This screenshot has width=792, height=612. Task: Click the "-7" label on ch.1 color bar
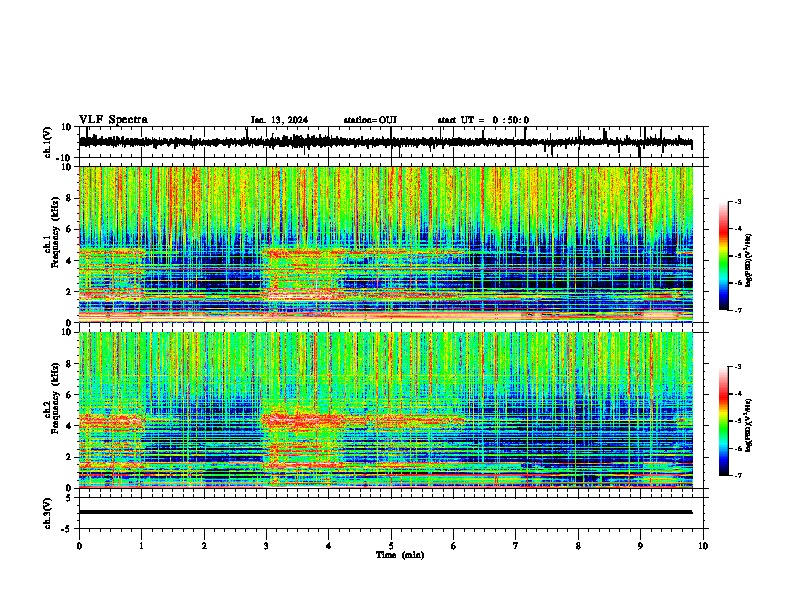(x=737, y=310)
